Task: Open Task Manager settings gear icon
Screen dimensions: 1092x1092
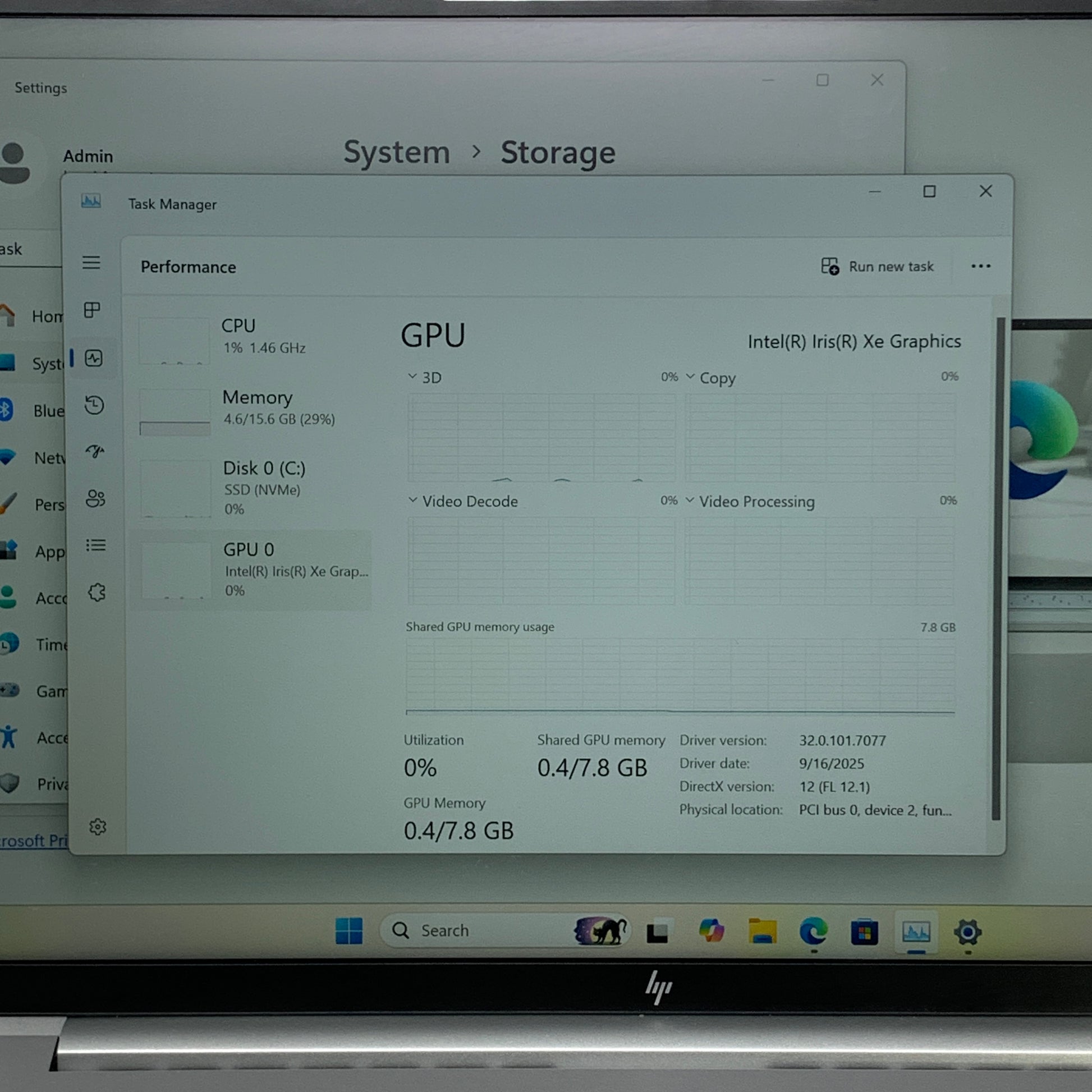Action: [x=98, y=827]
